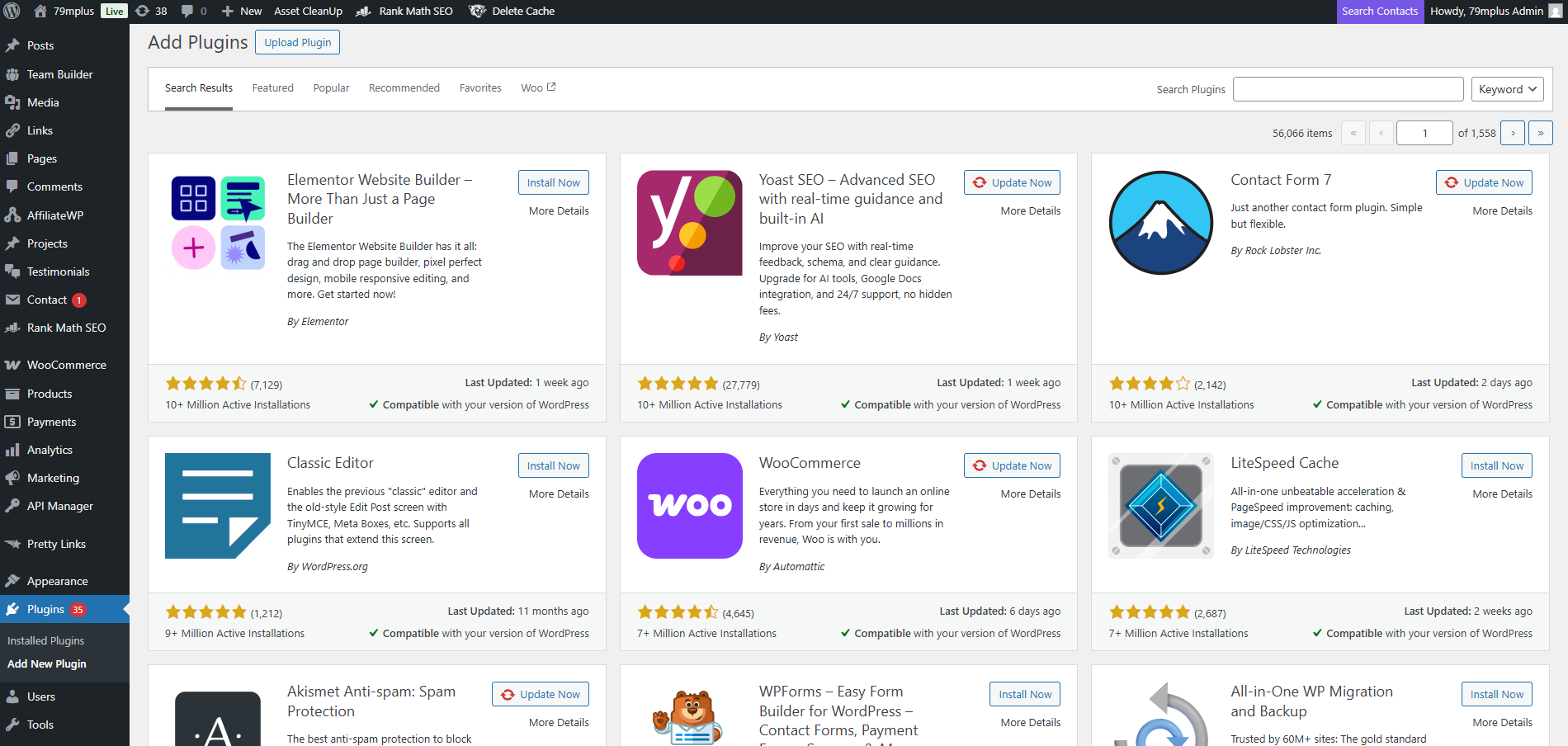This screenshot has height=746, width=1568.
Task: Click the WordPress logo in the admin bar
Action: click(11, 11)
